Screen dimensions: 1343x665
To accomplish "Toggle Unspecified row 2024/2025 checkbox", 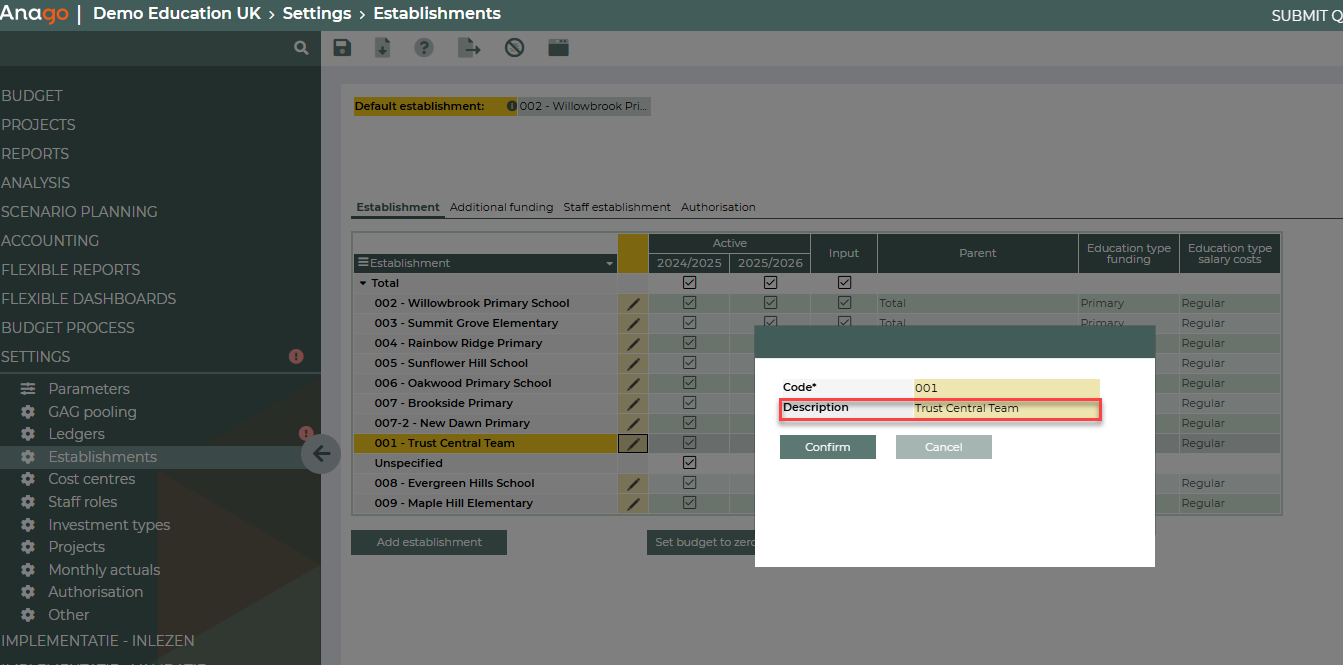I will tap(689, 463).
